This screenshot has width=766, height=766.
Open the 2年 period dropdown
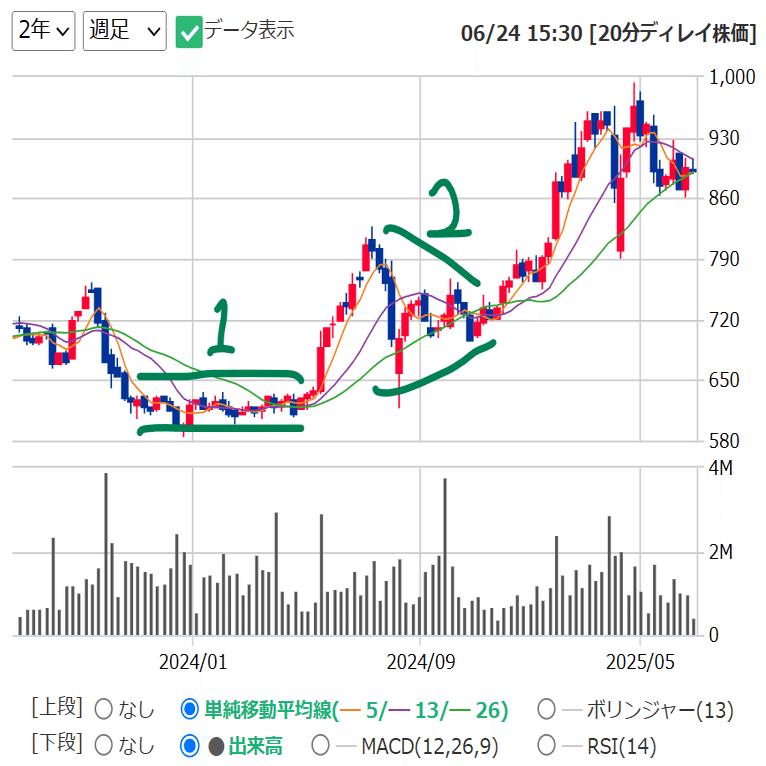43,31
